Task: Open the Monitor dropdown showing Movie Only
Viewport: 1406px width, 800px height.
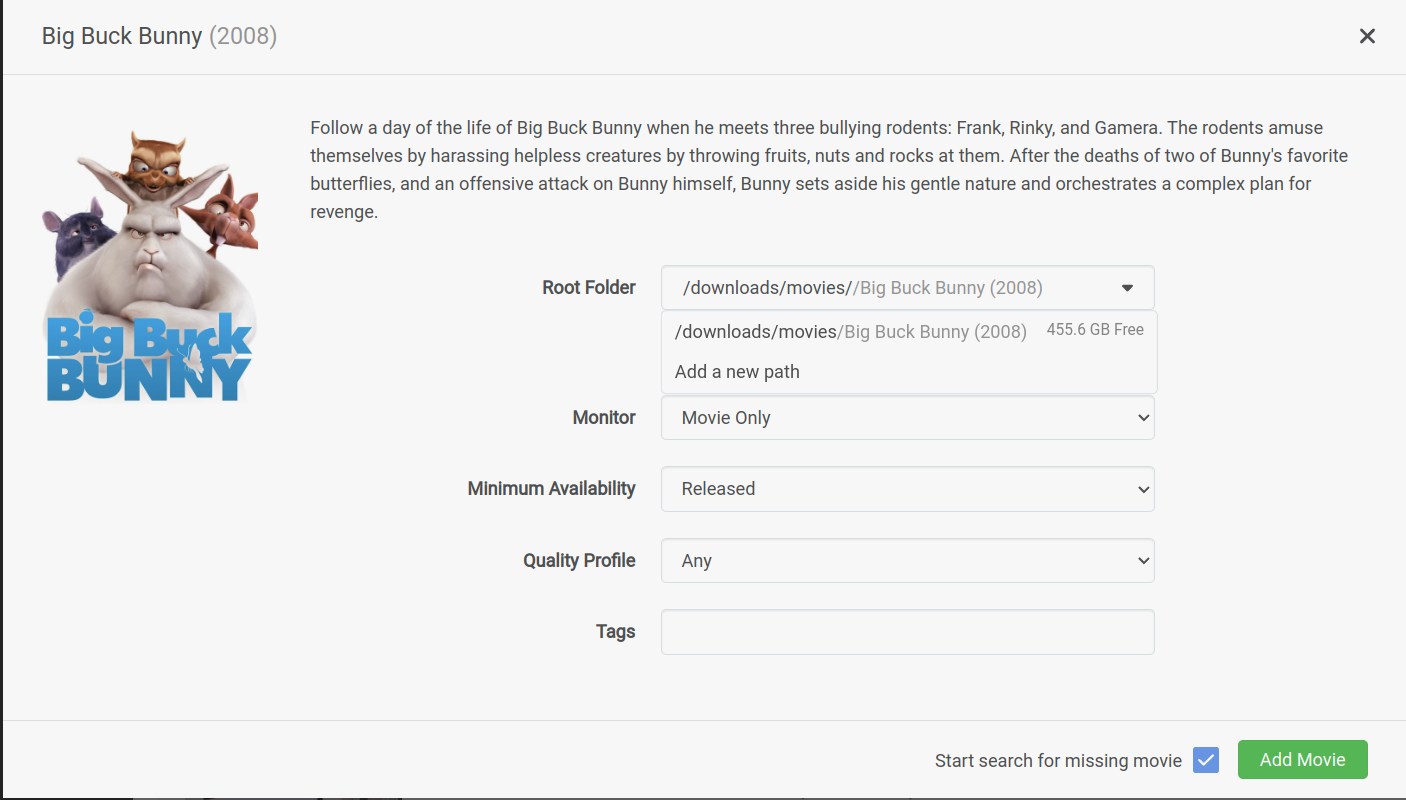Action: tap(908, 418)
